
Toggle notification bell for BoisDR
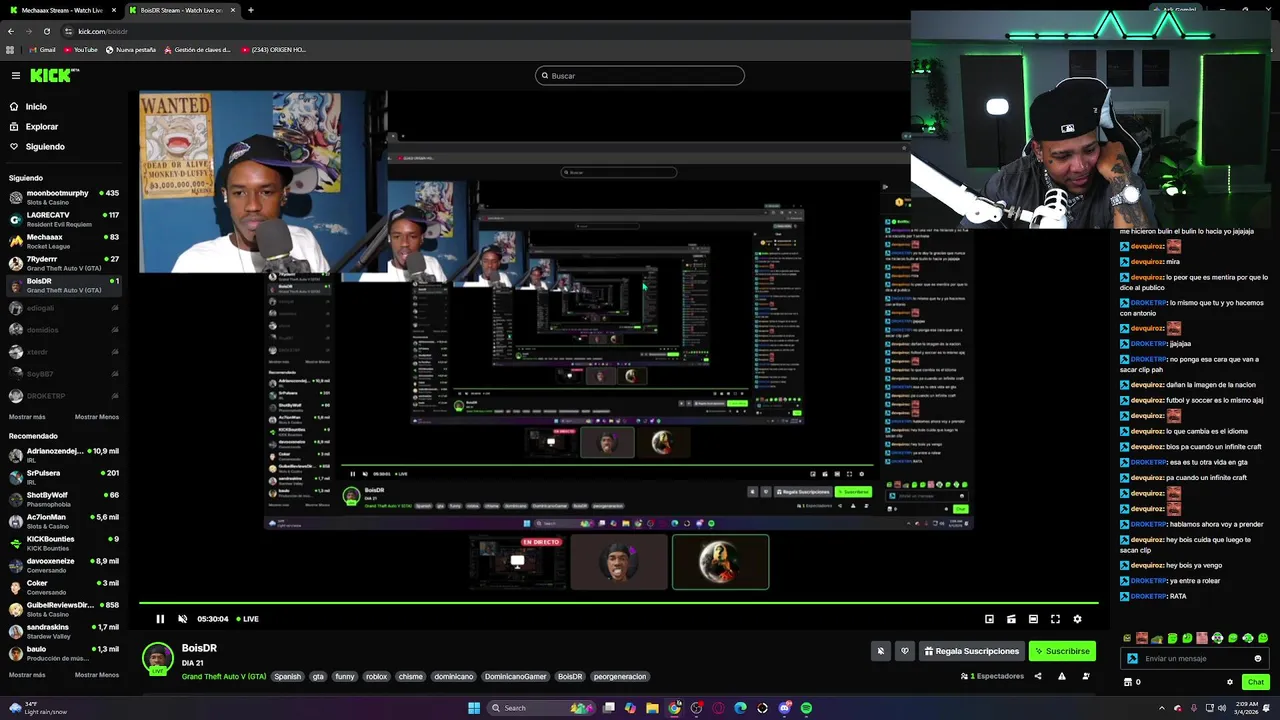(x=881, y=651)
